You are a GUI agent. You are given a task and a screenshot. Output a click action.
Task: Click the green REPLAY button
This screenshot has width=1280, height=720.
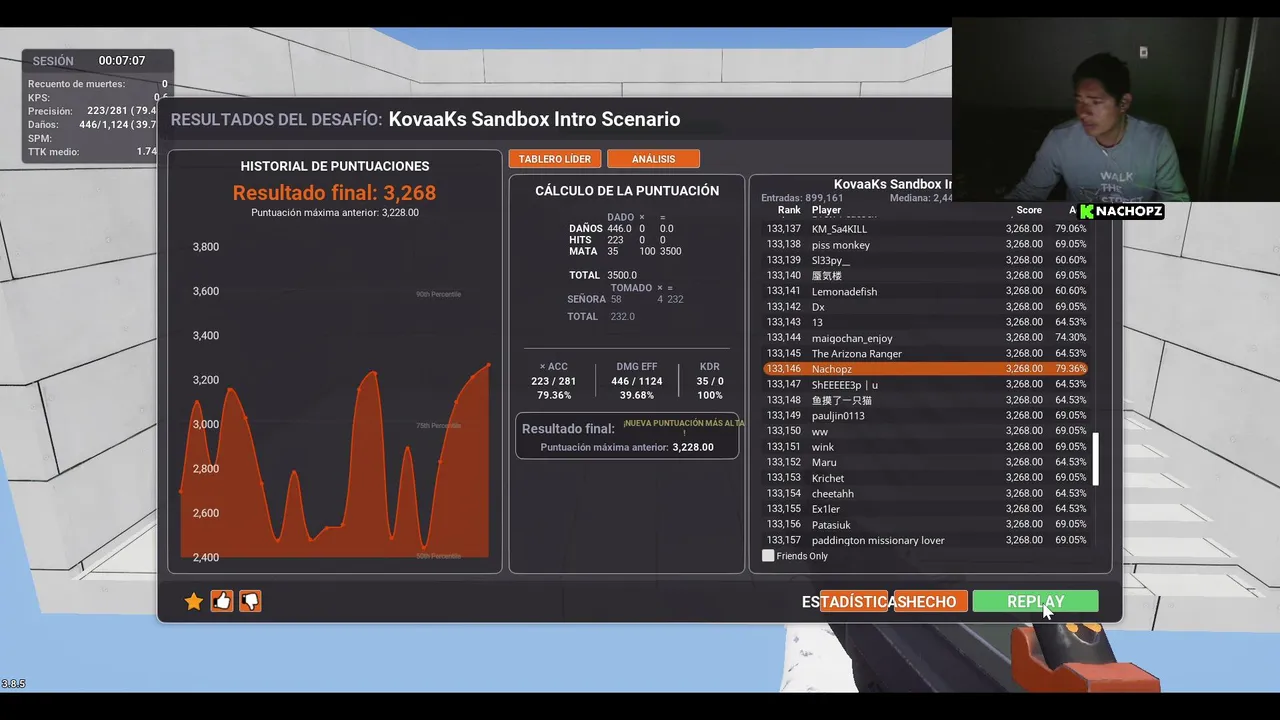coord(1035,601)
